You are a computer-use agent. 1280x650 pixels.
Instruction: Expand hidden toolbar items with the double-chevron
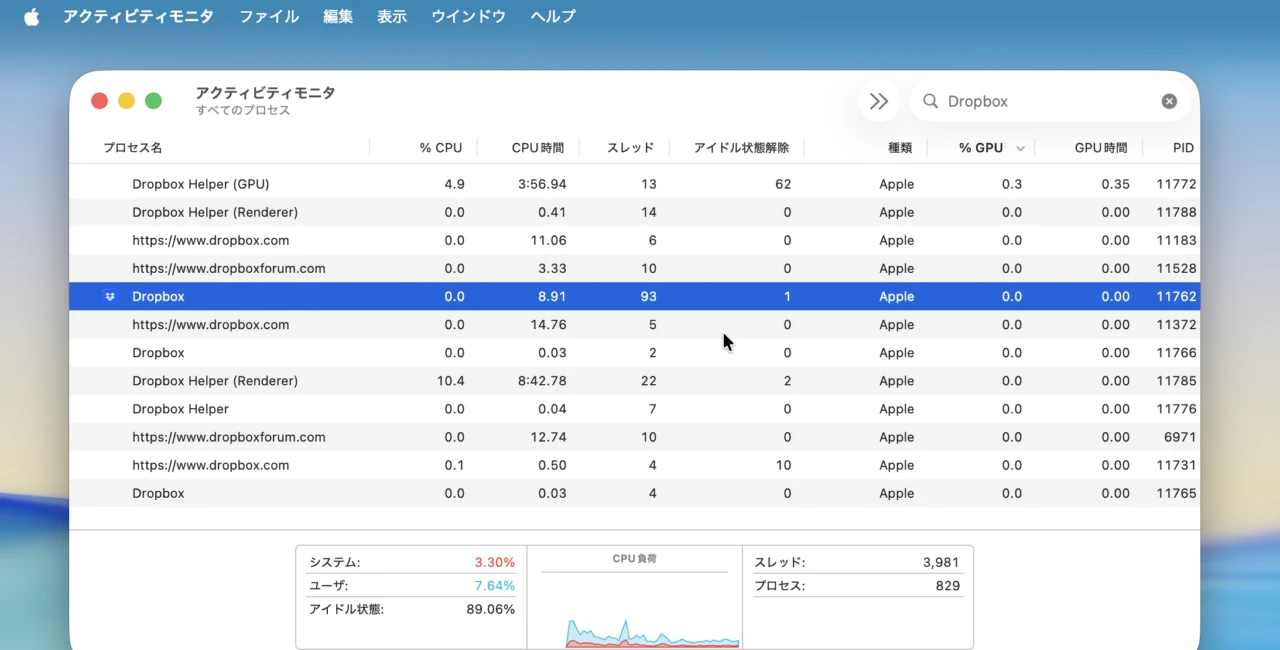878,101
